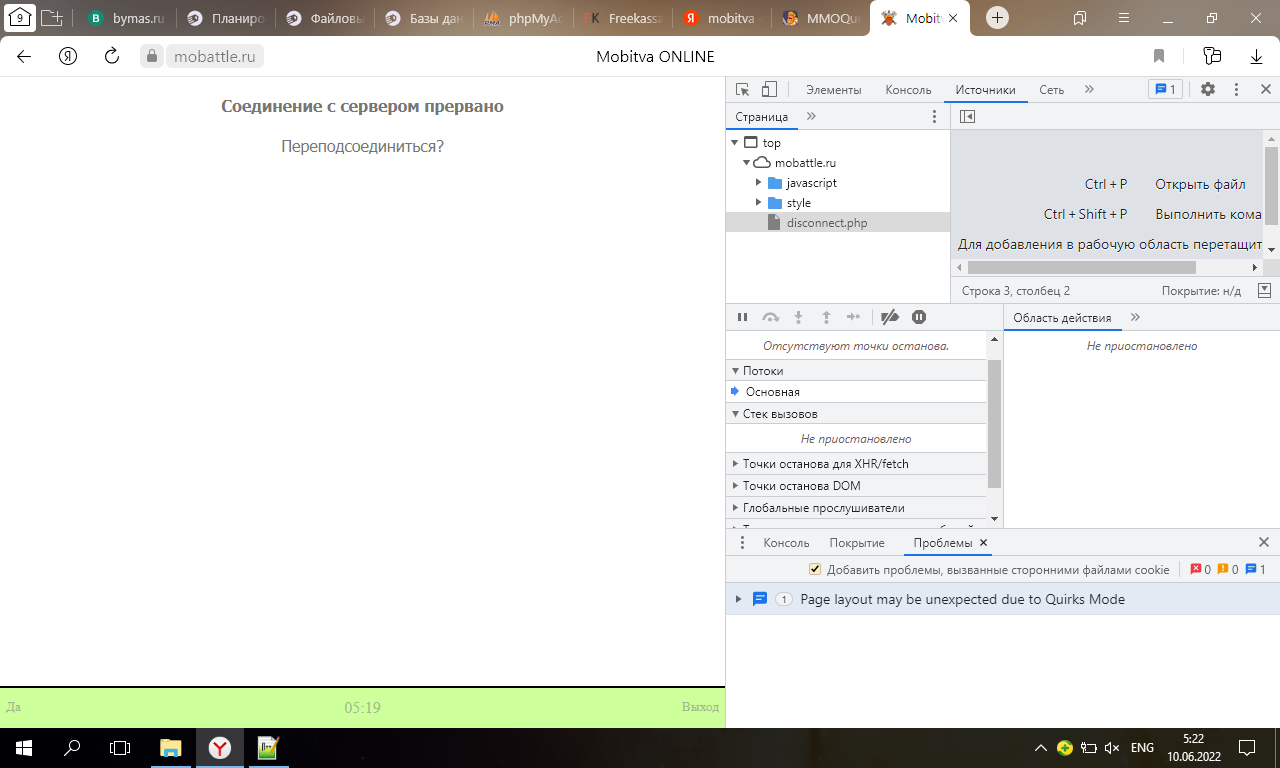1280x768 pixels.
Task: Toggle device emulation toolbar icon
Action: pos(769,89)
